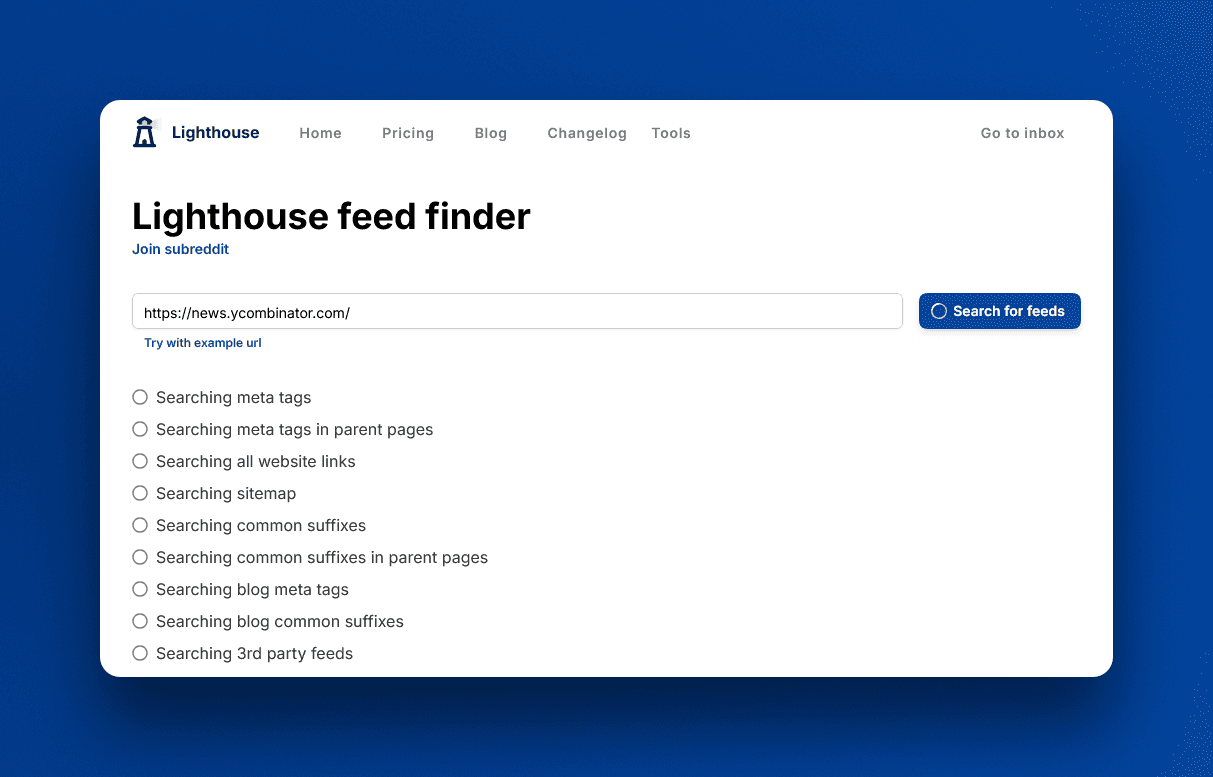Click Try with example url link
This screenshot has width=1213, height=777.
(x=203, y=343)
